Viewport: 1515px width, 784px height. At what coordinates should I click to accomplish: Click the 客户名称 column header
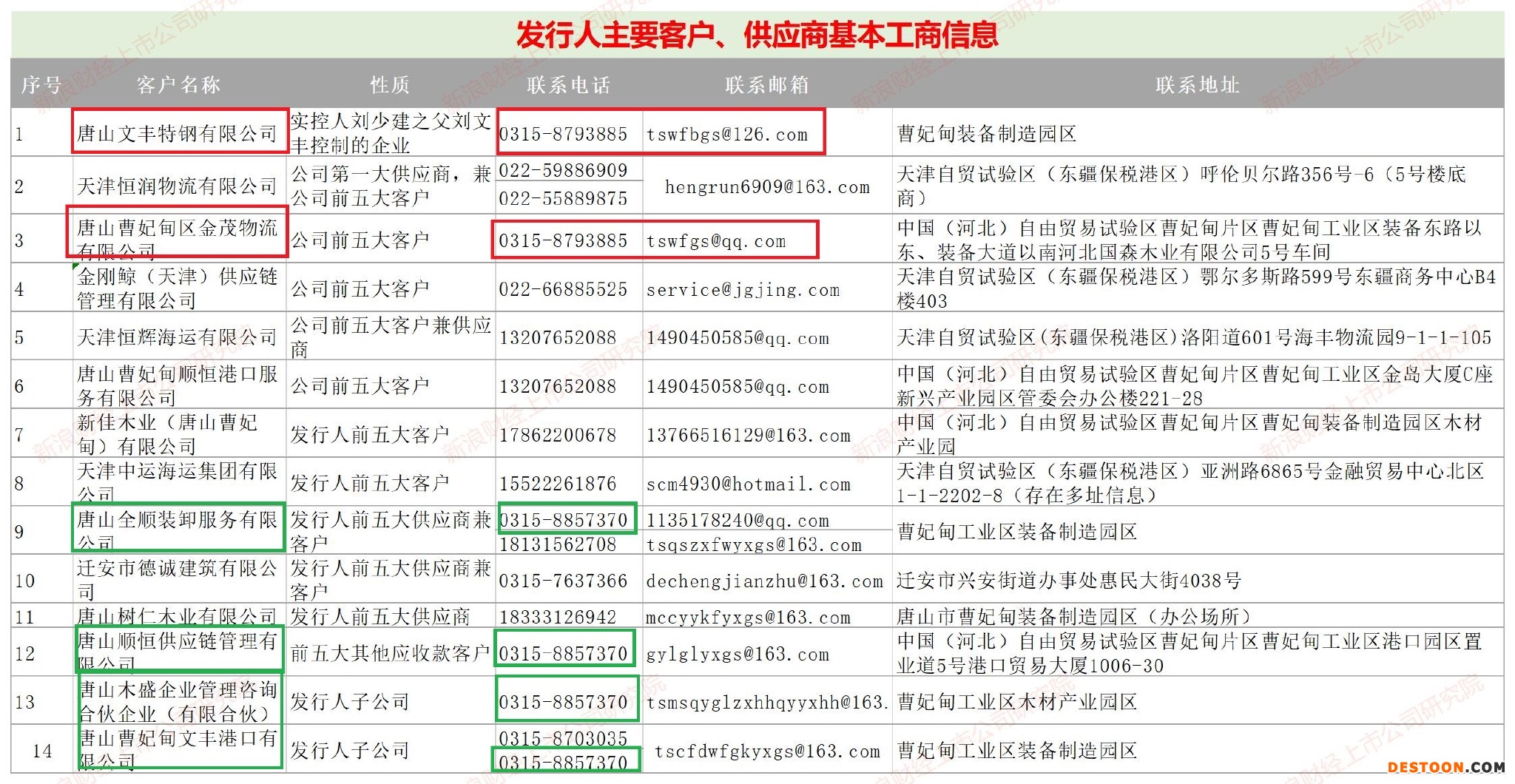[x=178, y=85]
